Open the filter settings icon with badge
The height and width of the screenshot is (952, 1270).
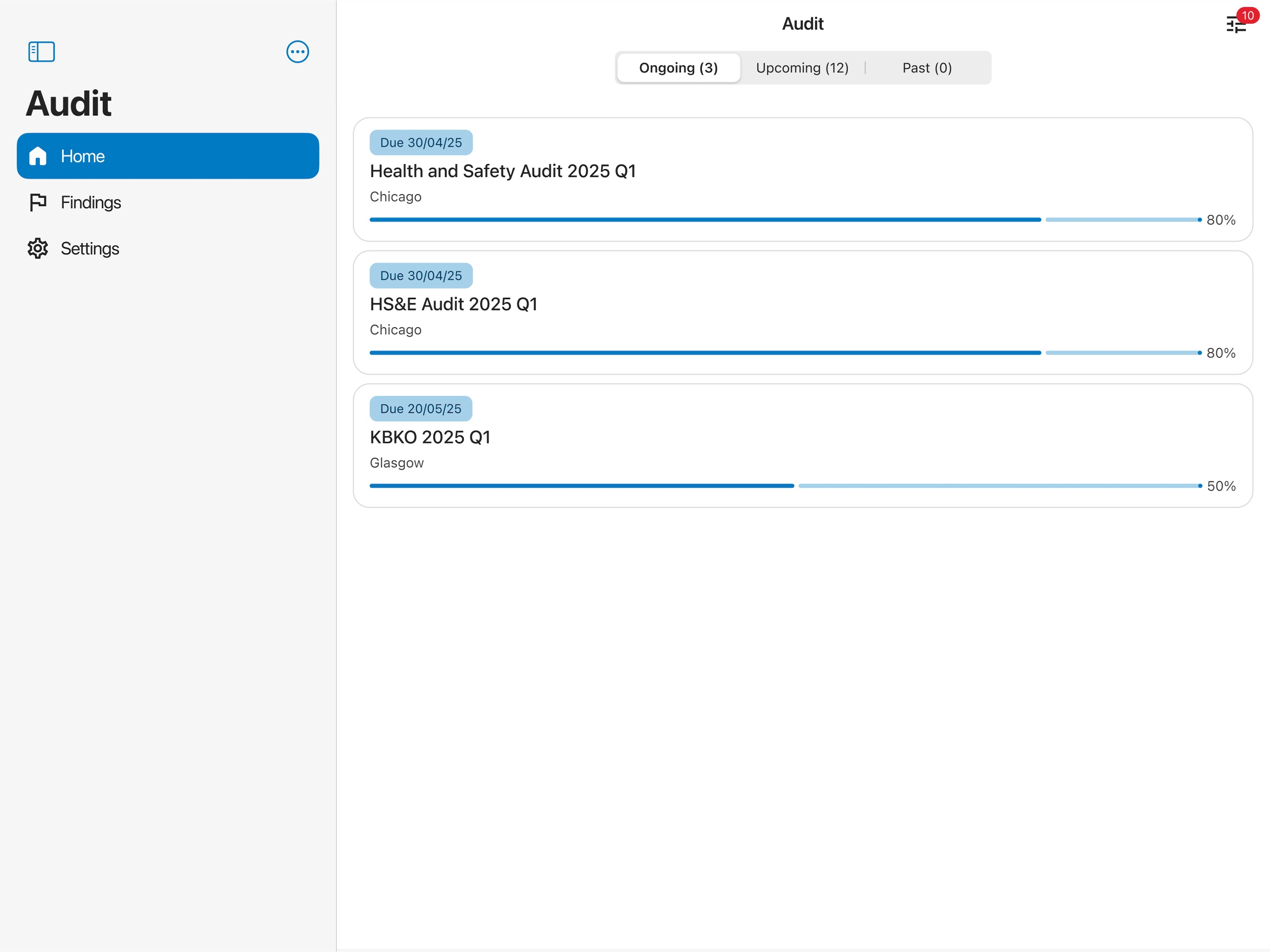[x=1236, y=25]
